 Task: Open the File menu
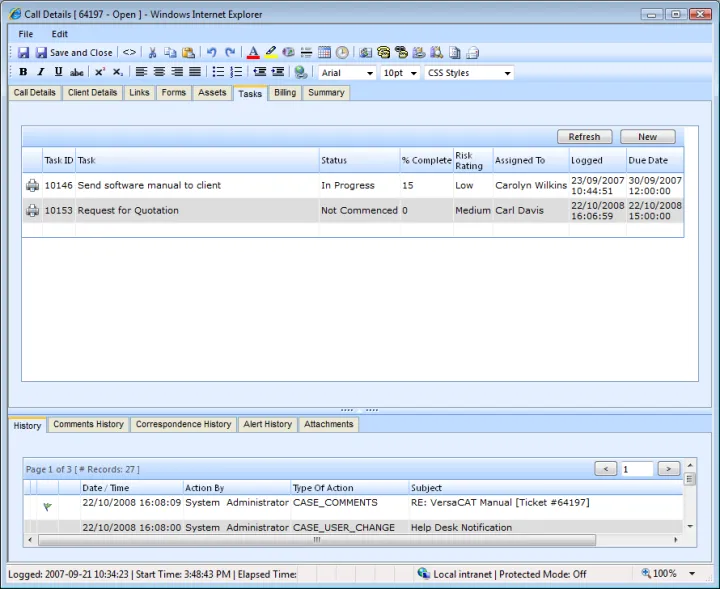tap(26, 34)
